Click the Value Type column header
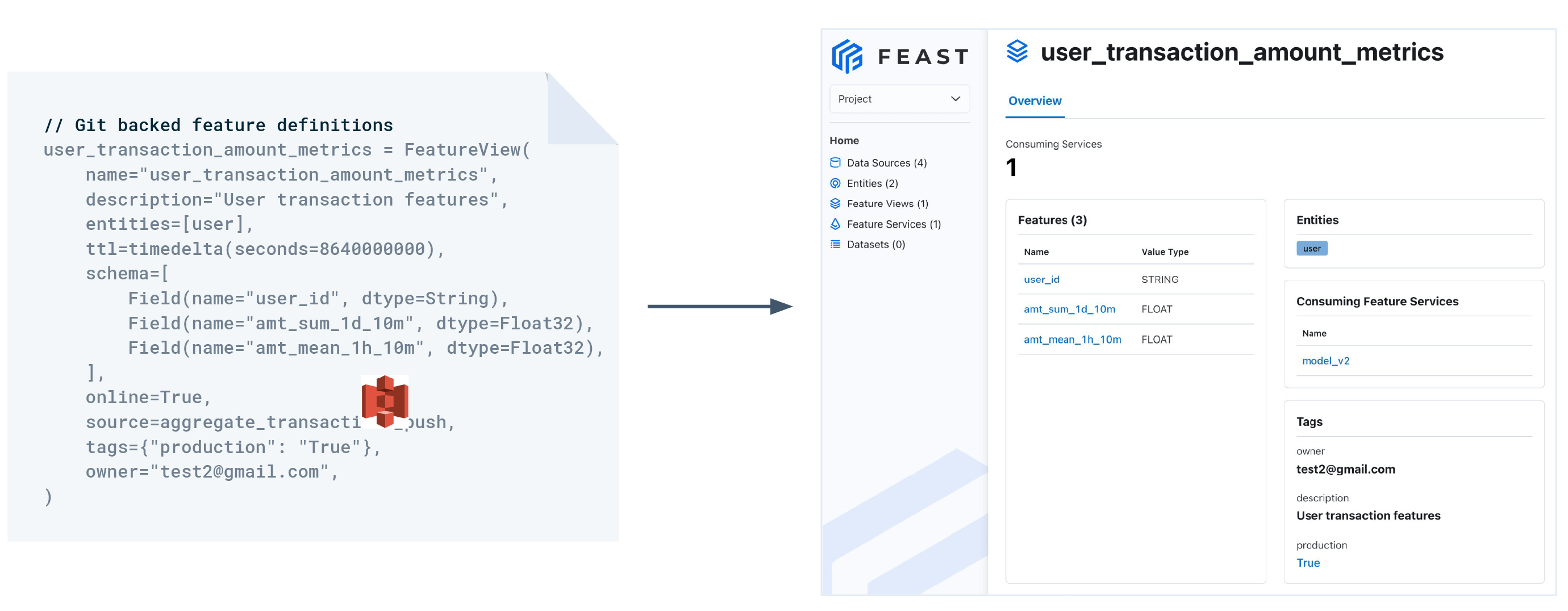The image size is (1568, 611). (1165, 252)
